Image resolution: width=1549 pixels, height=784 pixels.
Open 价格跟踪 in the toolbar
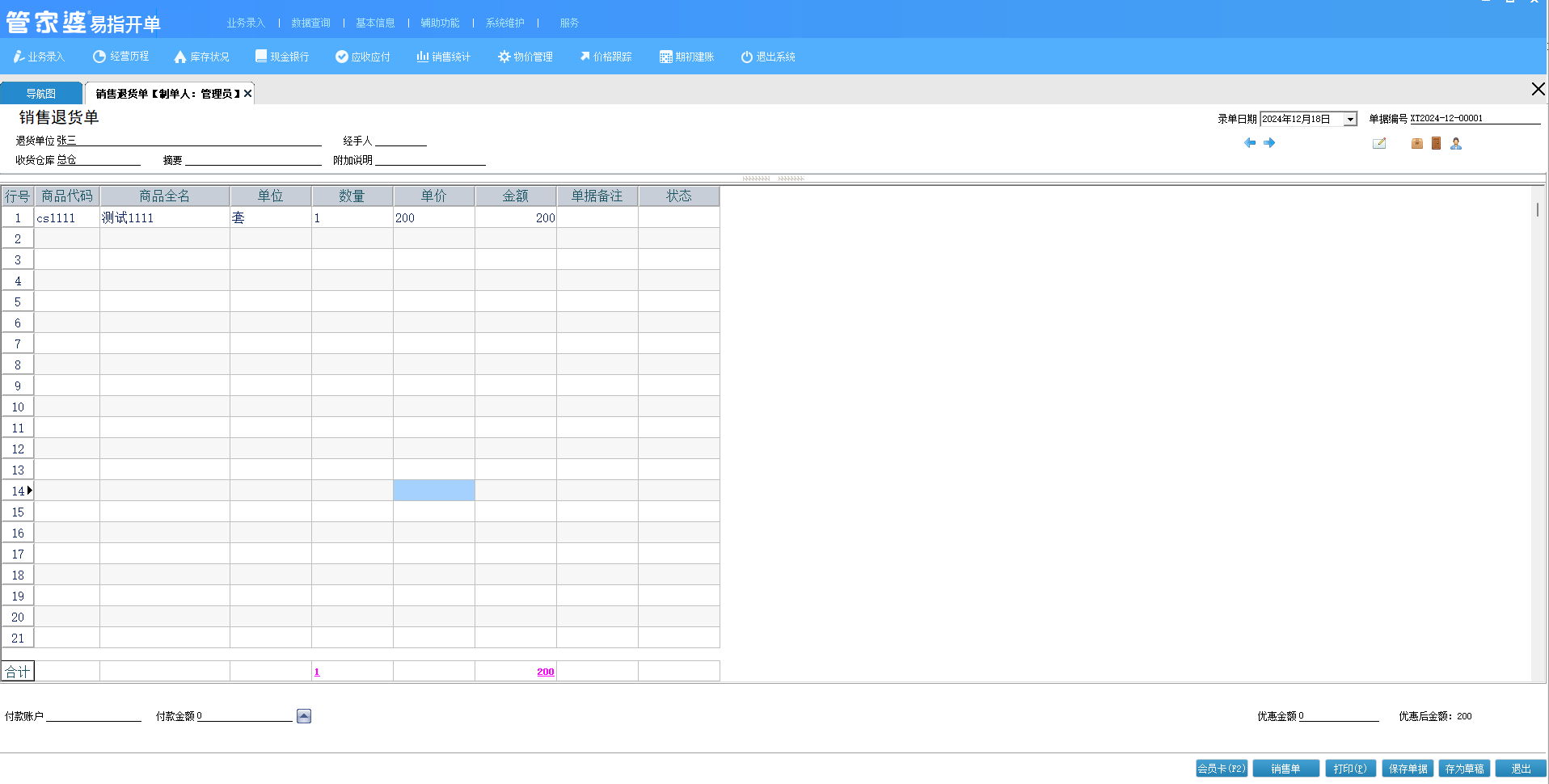pos(606,57)
